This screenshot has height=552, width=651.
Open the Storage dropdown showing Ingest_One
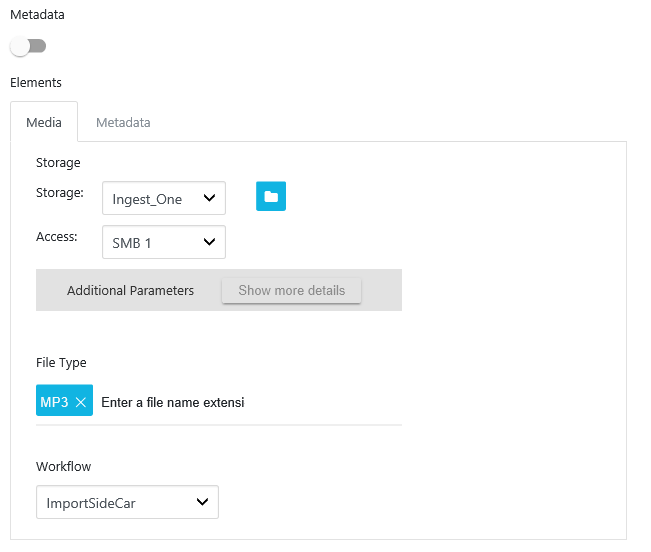[163, 199]
